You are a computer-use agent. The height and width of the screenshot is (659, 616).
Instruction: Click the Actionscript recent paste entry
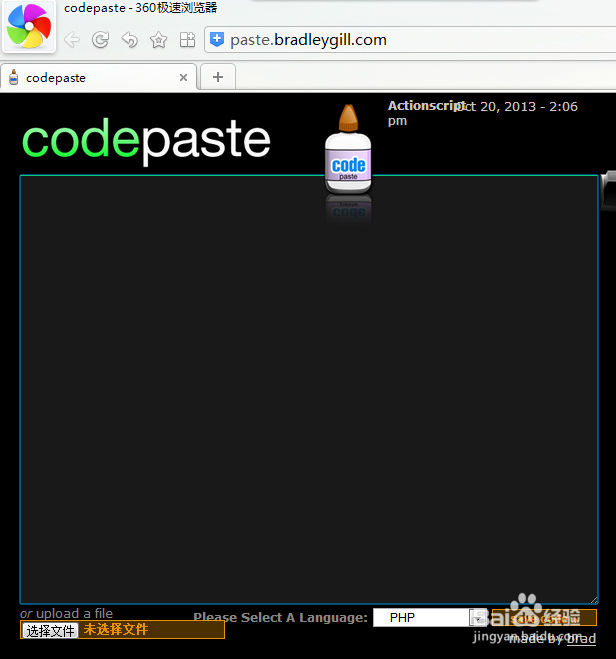click(425, 105)
